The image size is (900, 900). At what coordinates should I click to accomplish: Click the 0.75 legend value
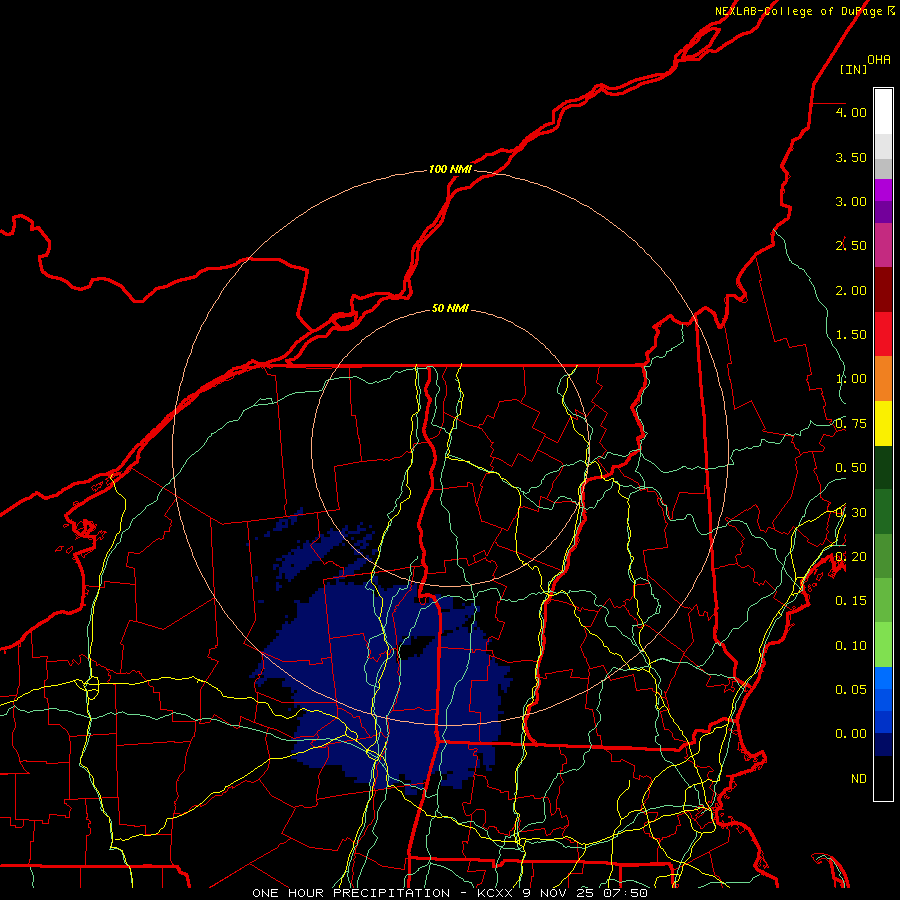click(851, 424)
